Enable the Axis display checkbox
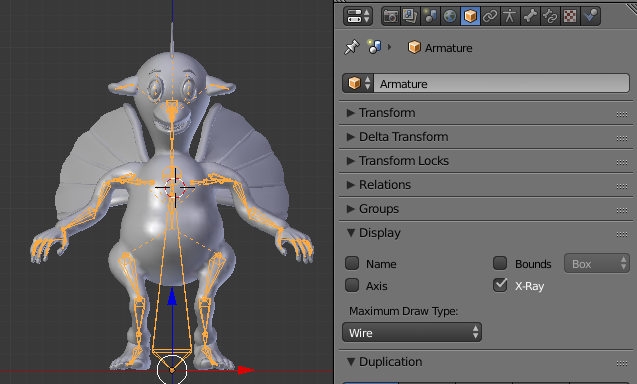The width and height of the screenshot is (637, 384). coord(352,285)
